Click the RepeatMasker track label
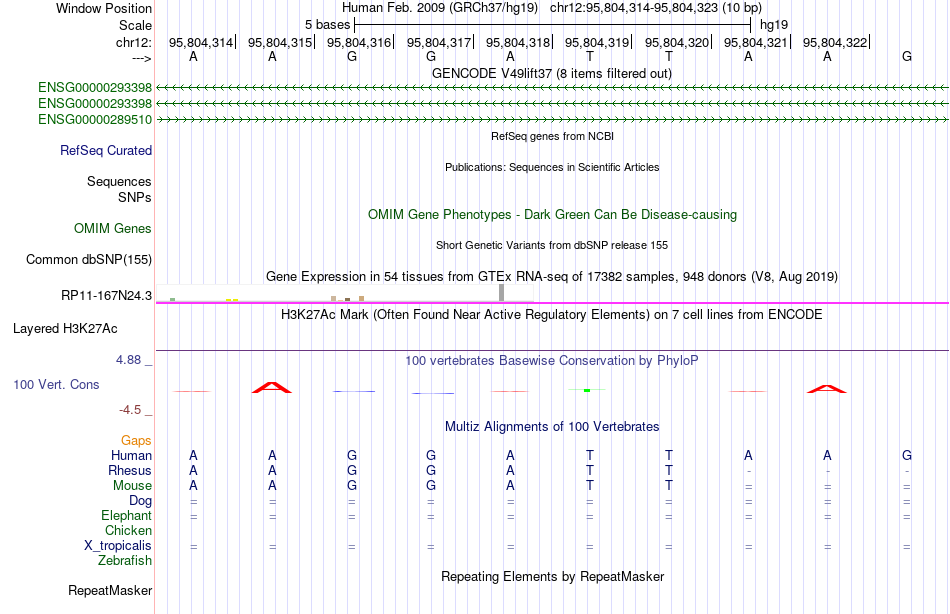Image resolution: width=950 pixels, height=614 pixels. pos(110,590)
